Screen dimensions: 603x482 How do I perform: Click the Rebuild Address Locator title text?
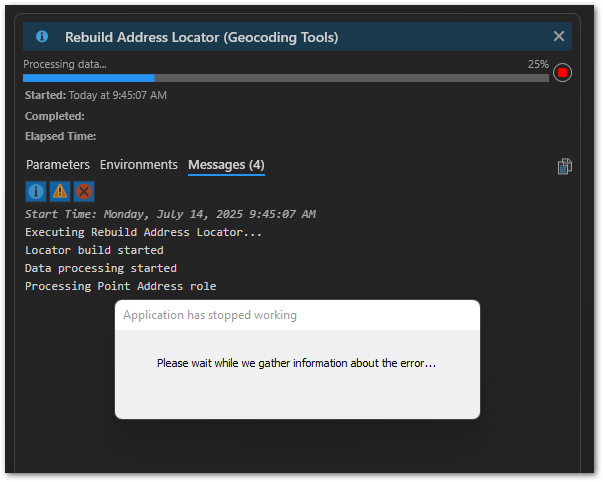[202, 37]
